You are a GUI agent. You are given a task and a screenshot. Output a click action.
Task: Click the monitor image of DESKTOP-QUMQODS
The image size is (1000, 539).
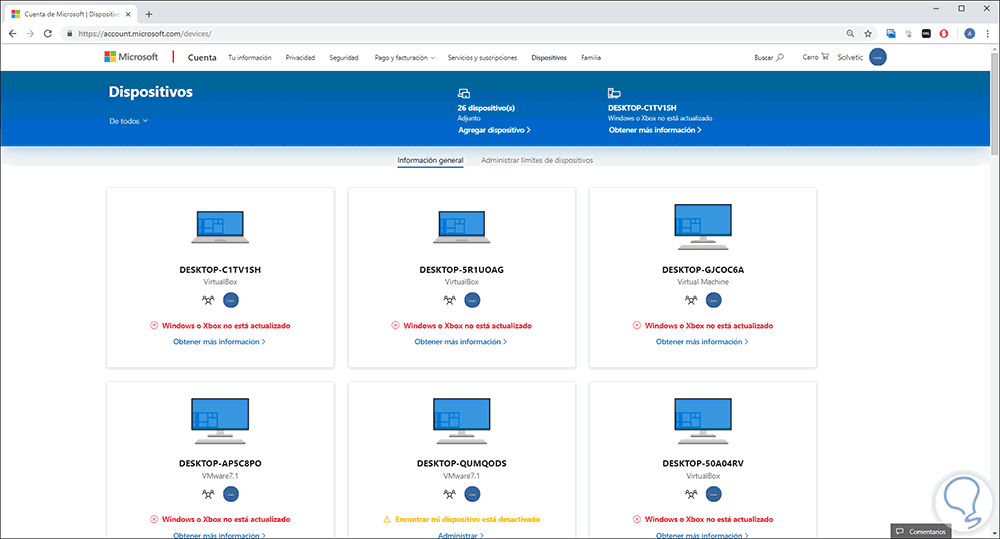[462, 421]
